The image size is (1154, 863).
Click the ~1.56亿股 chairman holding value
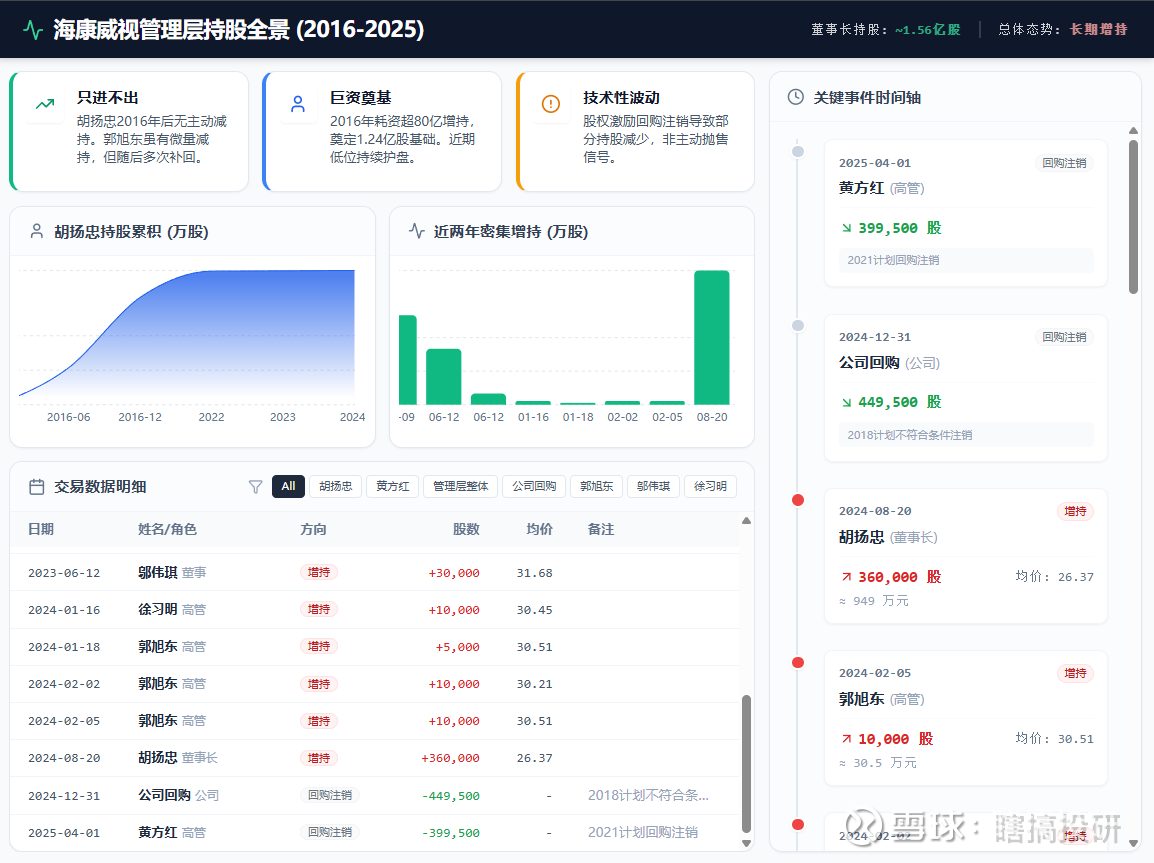point(927,29)
